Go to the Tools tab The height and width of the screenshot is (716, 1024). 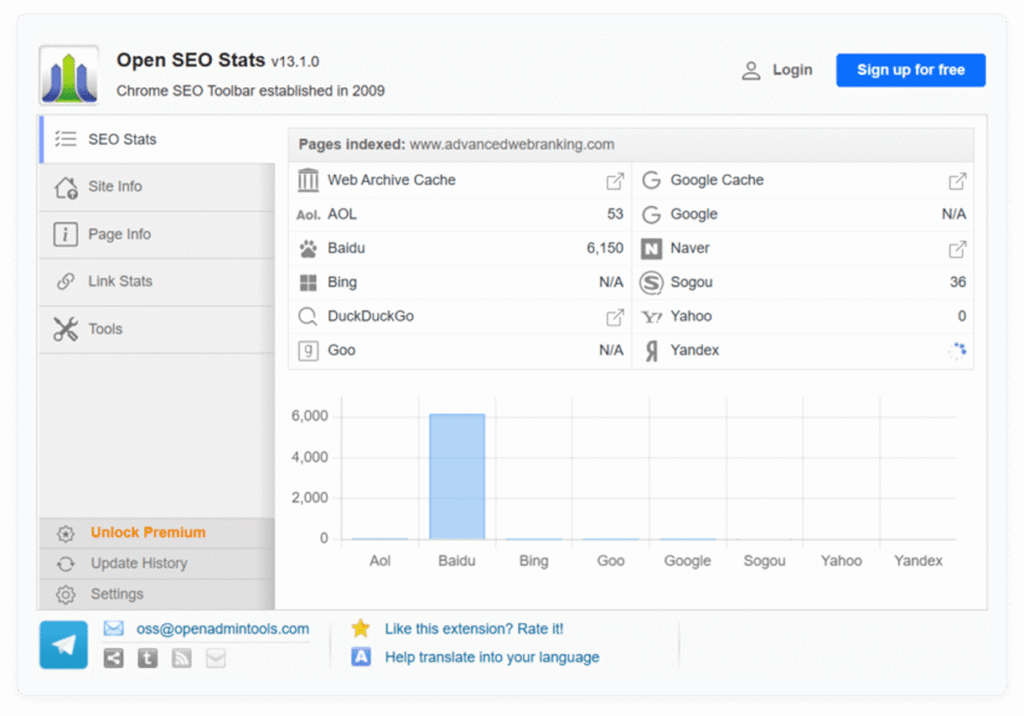tap(157, 329)
